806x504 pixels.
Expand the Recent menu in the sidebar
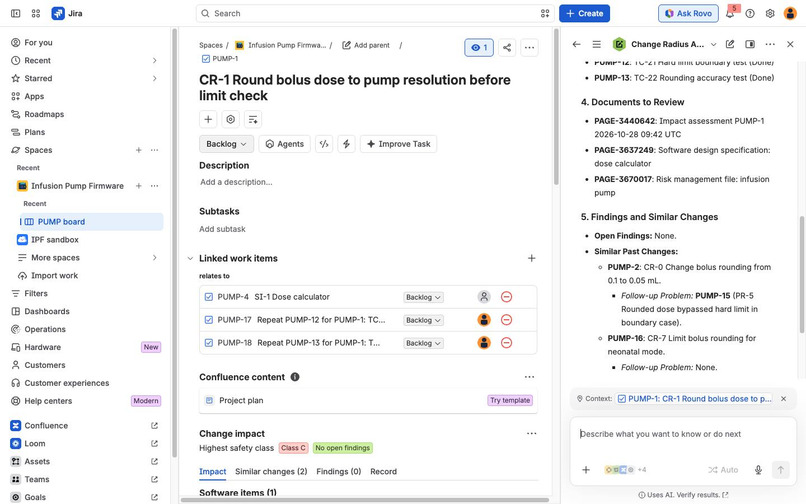click(x=154, y=61)
